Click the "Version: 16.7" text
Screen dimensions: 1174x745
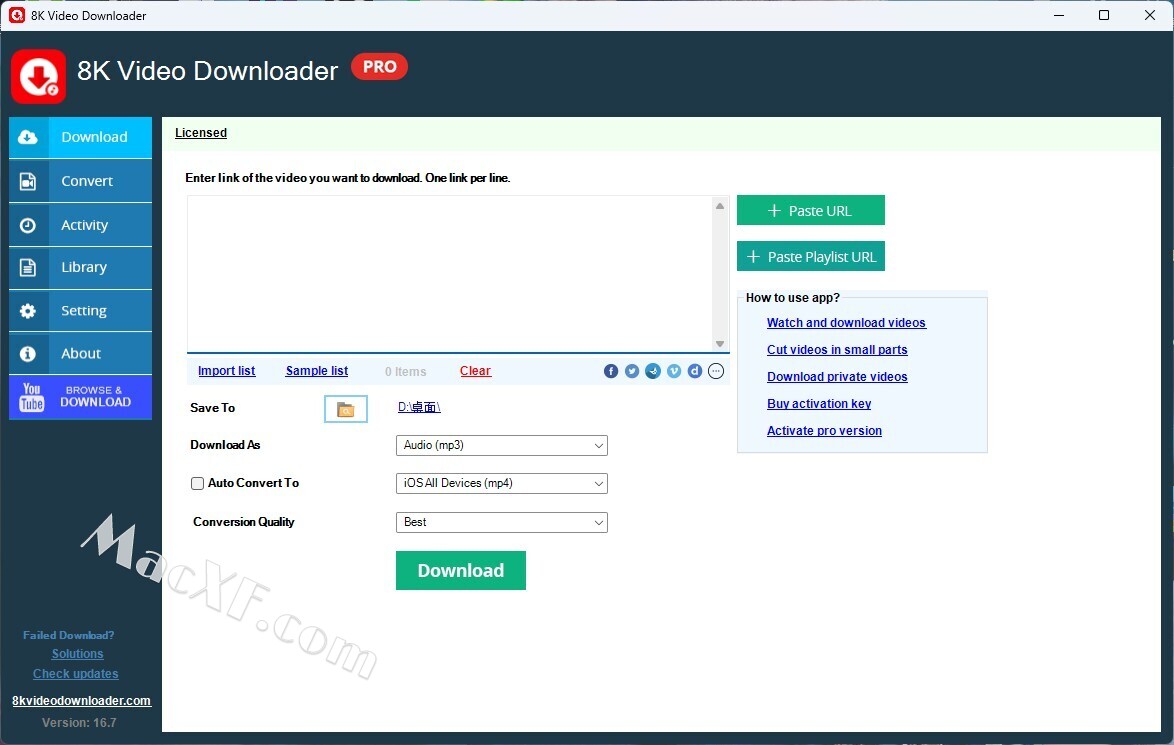click(79, 723)
